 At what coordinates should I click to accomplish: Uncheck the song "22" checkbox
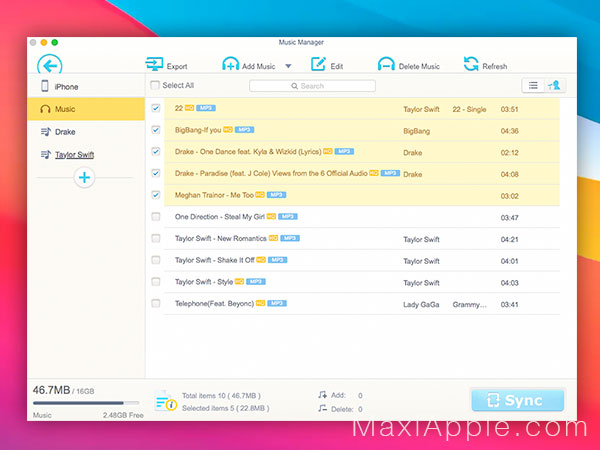pos(156,108)
